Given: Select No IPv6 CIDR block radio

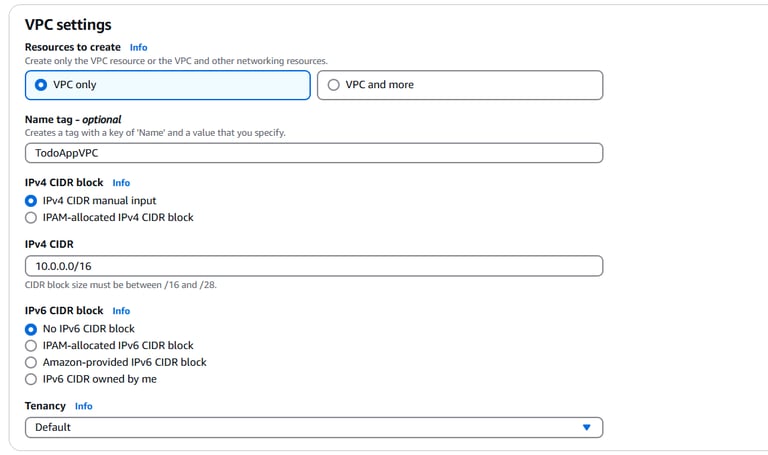Looking at the screenshot, I should 31,329.
